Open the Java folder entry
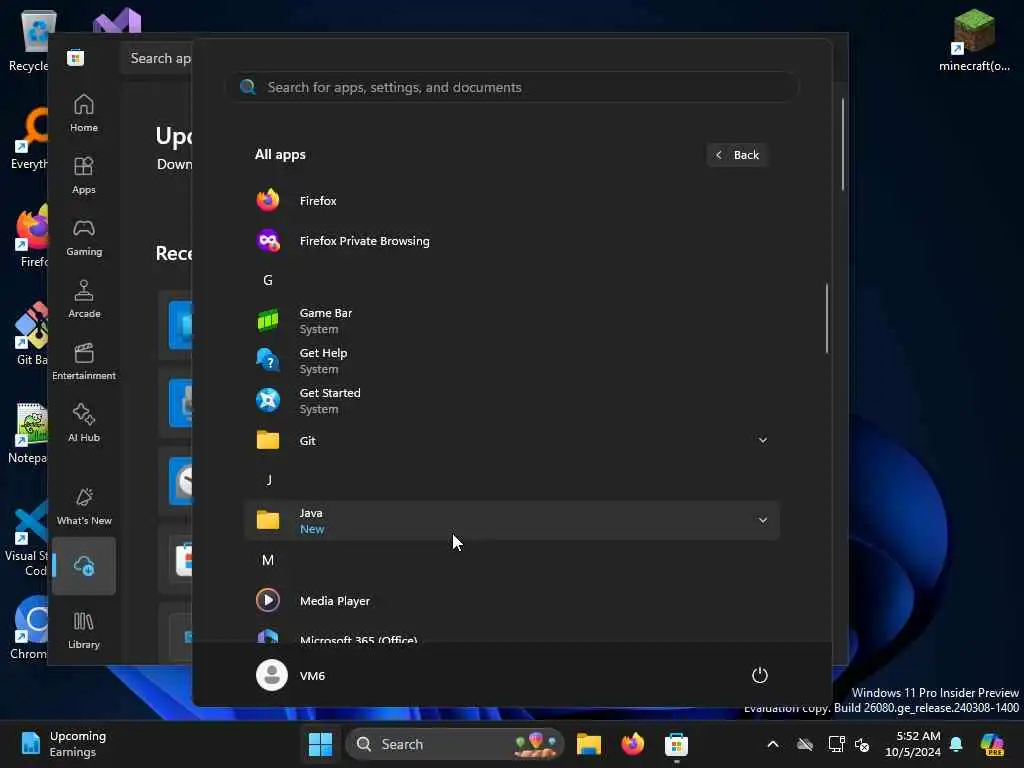Image resolution: width=1024 pixels, height=768 pixels. (x=512, y=520)
